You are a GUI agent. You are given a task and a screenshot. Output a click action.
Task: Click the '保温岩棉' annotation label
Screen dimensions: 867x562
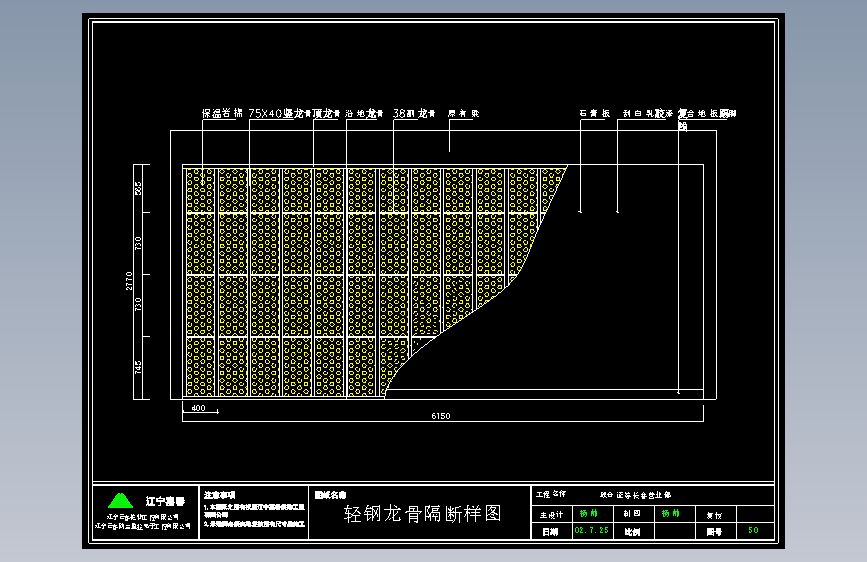point(222,113)
